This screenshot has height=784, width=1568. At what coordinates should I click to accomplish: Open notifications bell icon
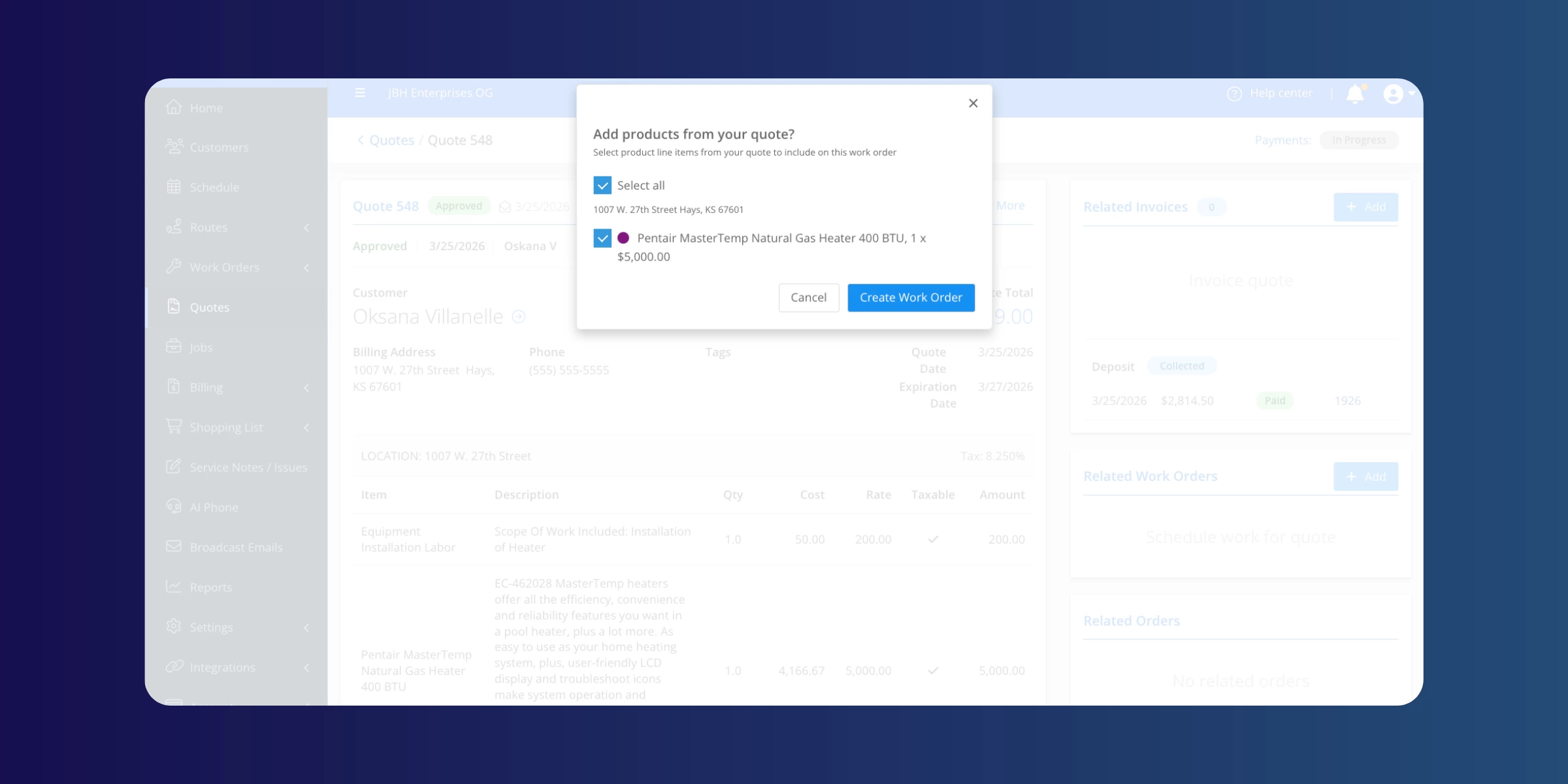(x=1356, y=94)
